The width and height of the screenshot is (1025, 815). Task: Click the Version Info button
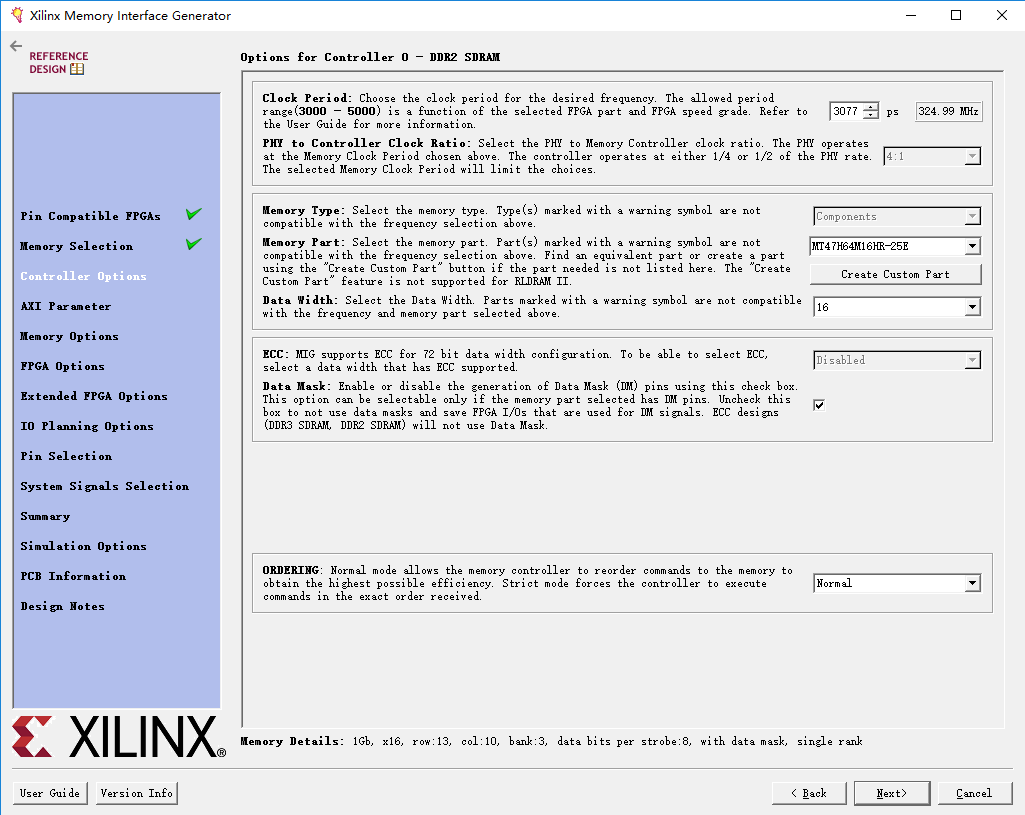point(137,793)
